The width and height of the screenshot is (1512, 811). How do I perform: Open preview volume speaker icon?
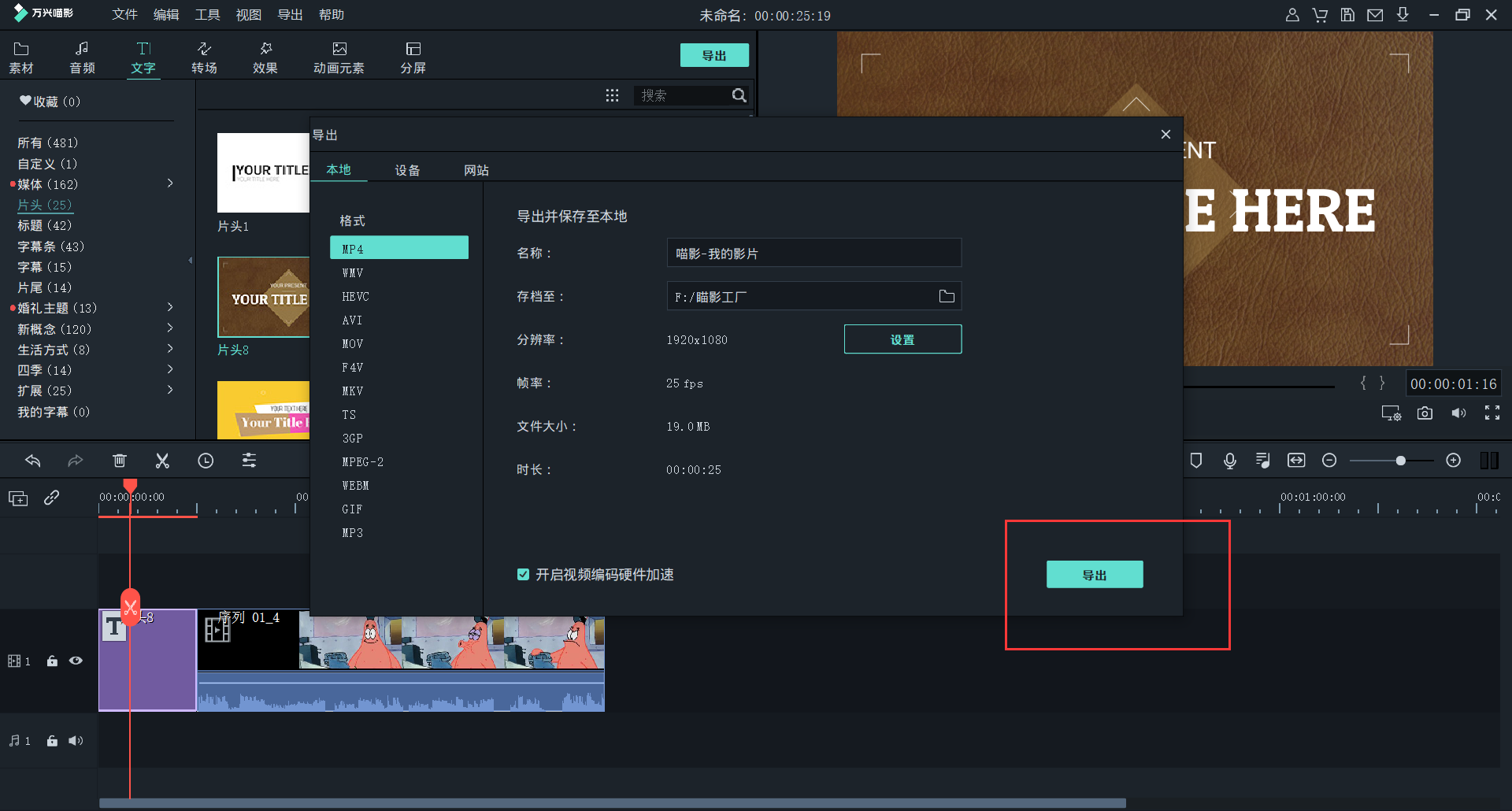tap(1459, 413)
